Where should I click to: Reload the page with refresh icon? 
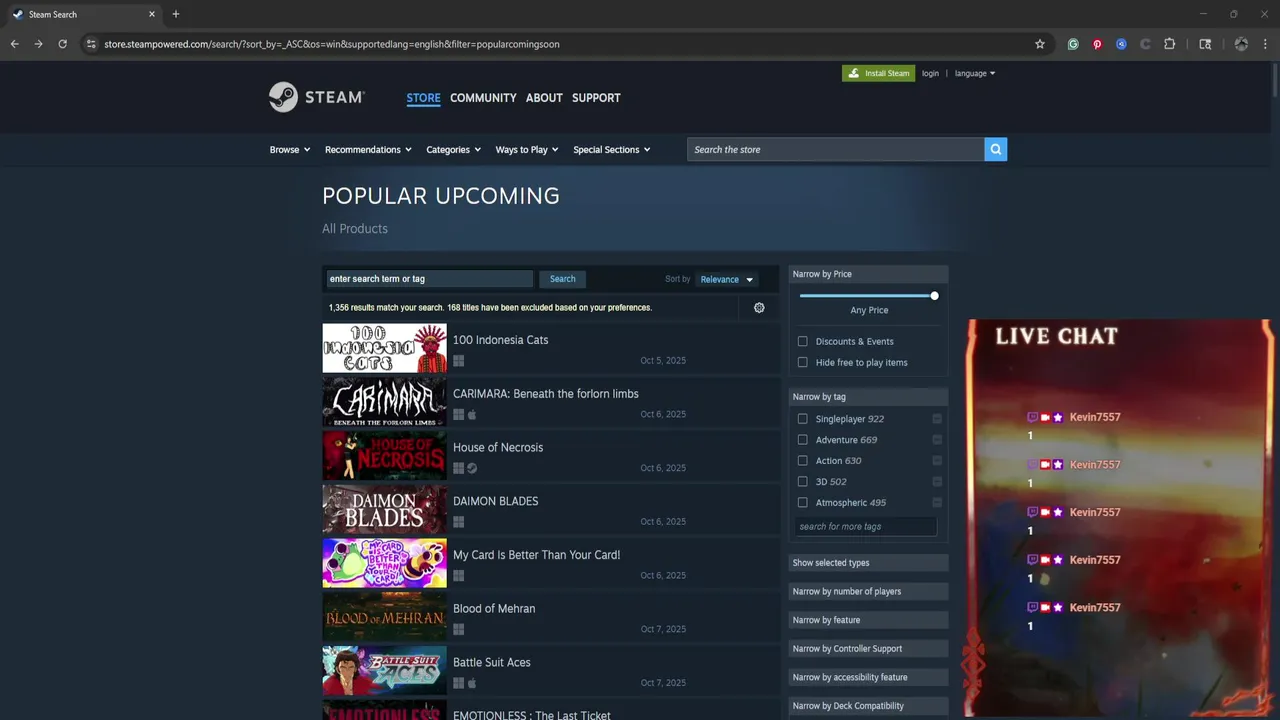[x=62, y=44]
